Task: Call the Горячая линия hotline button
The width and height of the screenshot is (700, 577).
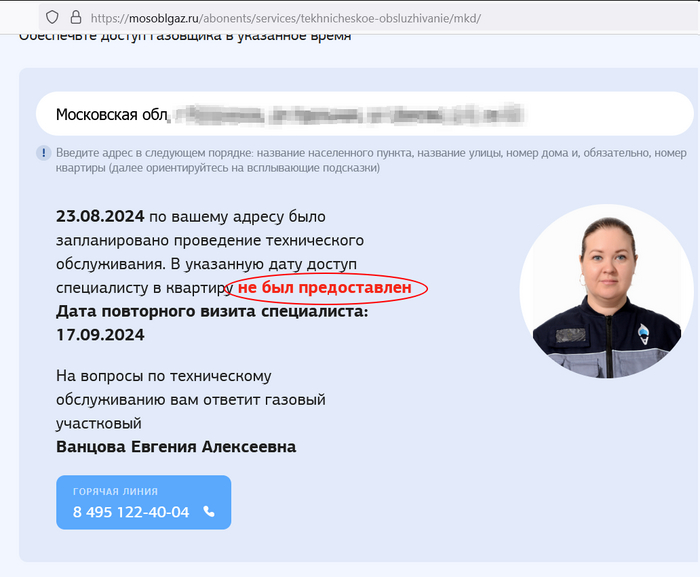Action: pos(144,502)
